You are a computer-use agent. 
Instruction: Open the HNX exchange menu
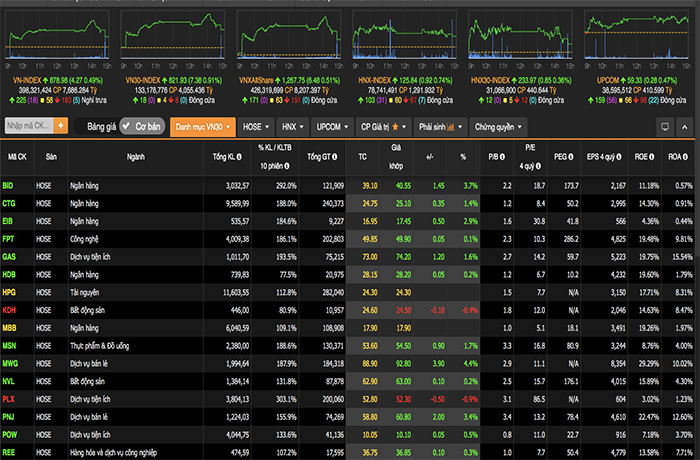click(292, 127)
